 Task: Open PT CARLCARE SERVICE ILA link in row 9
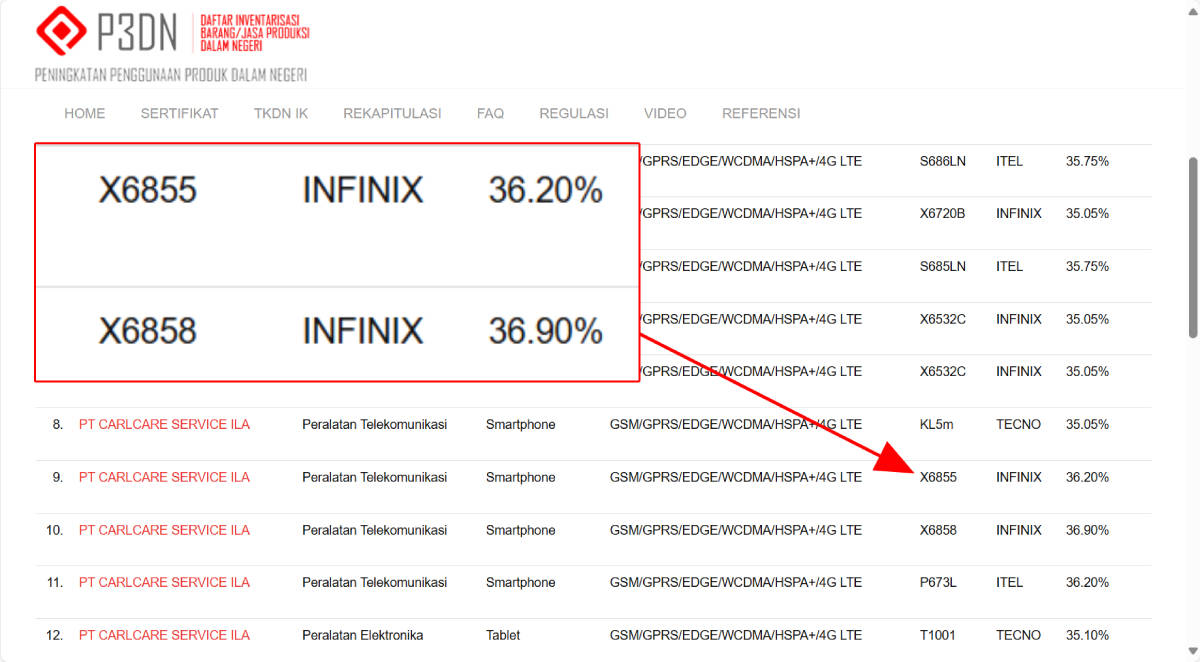click(x=164, y=477)
